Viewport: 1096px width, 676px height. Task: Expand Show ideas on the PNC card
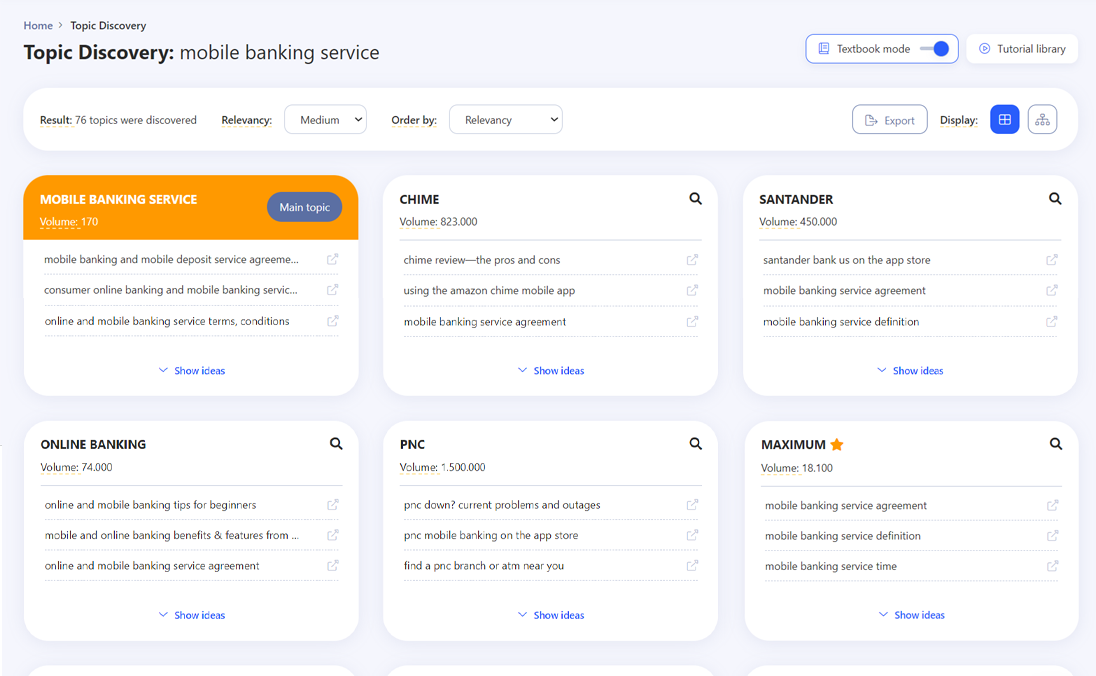coord(551,615)
